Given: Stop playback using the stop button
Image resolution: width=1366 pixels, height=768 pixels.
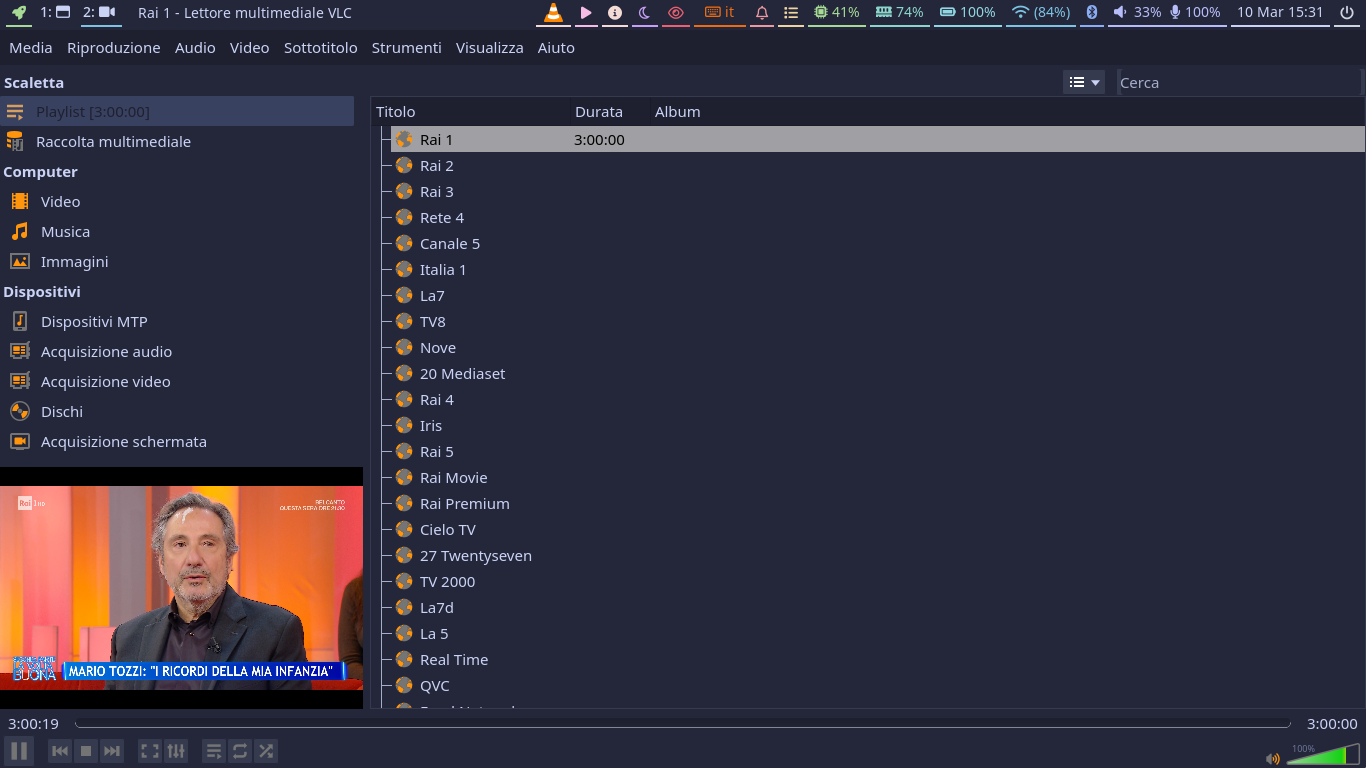Looking at the screenshot, I should coord(86,750).
